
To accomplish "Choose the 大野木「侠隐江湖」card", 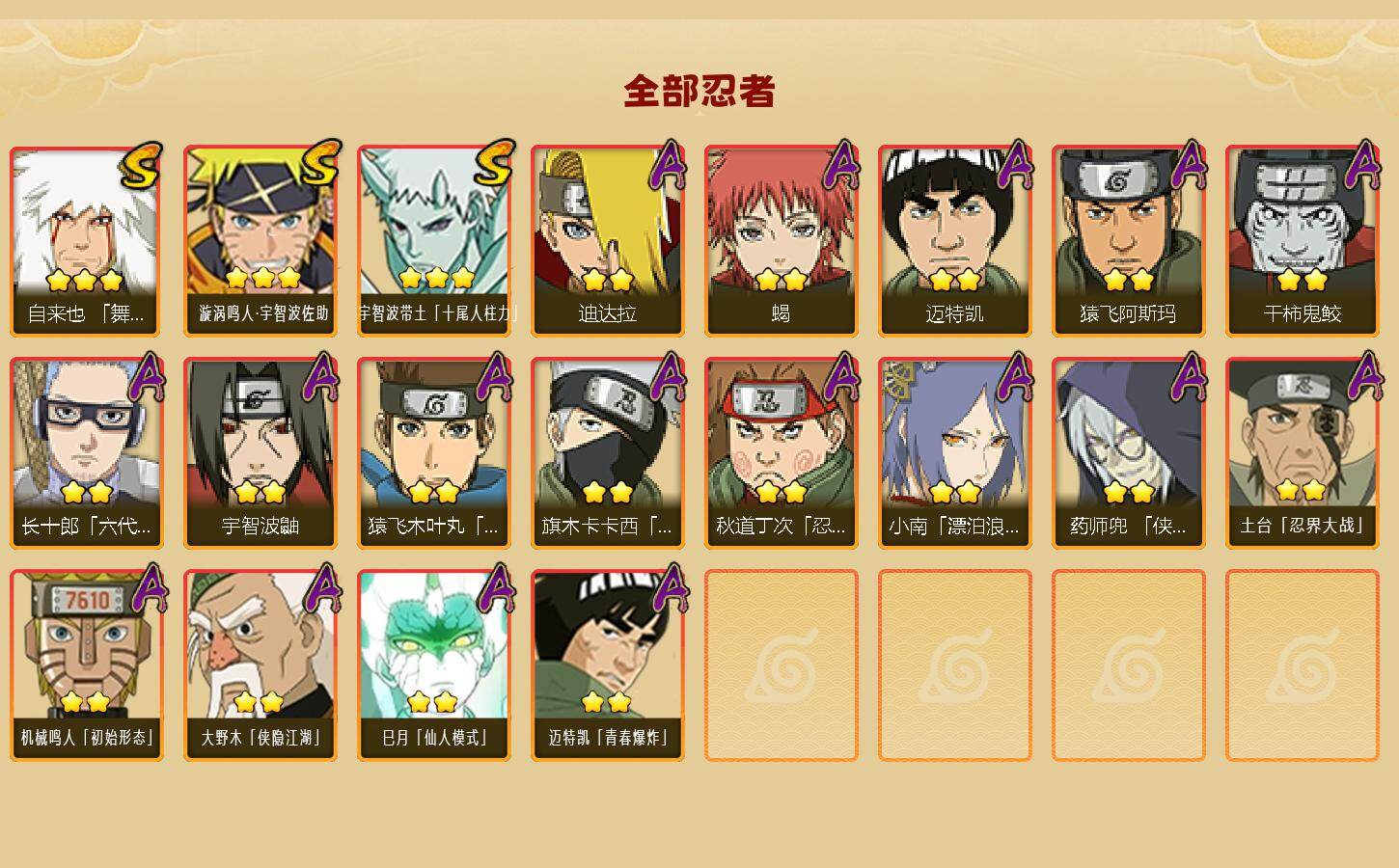I will (261, 665).
